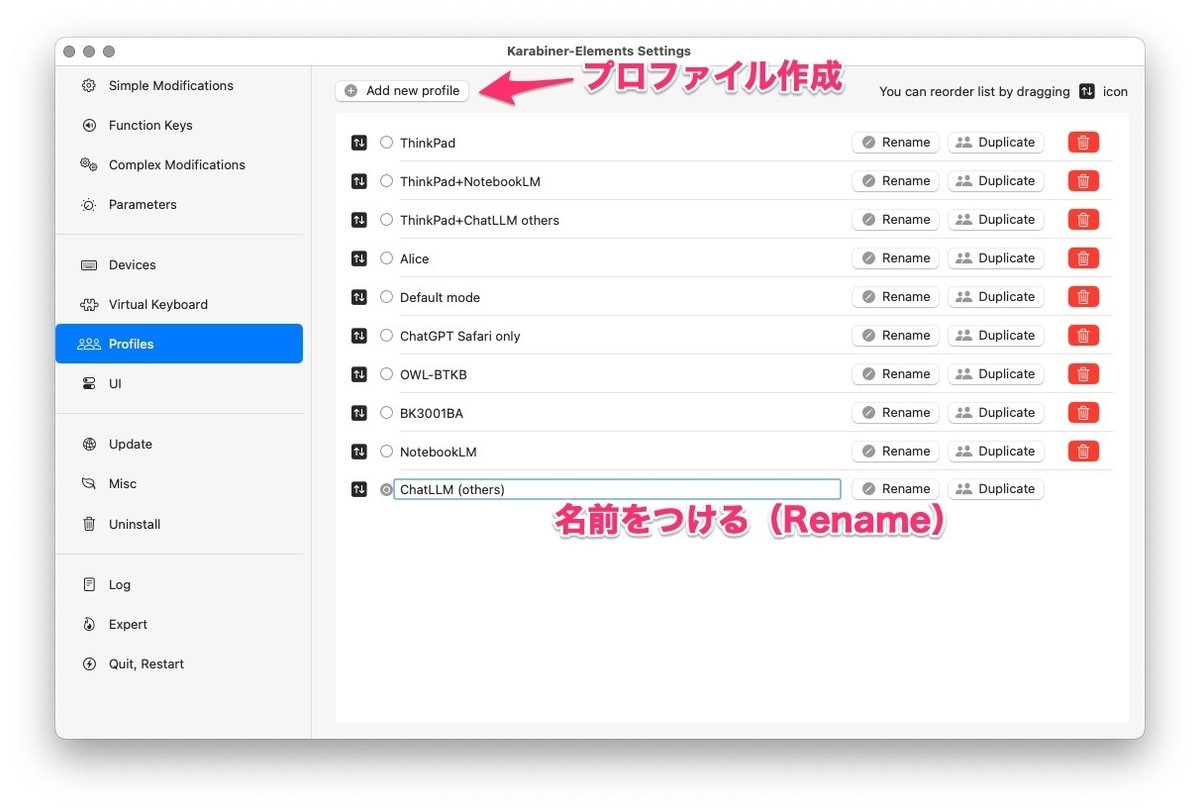The height and width of the screenshot is (812, 1200).
Task: Duplicate the ThinkPad+ChatLLM others profile
Action: [x=996, y=219]
